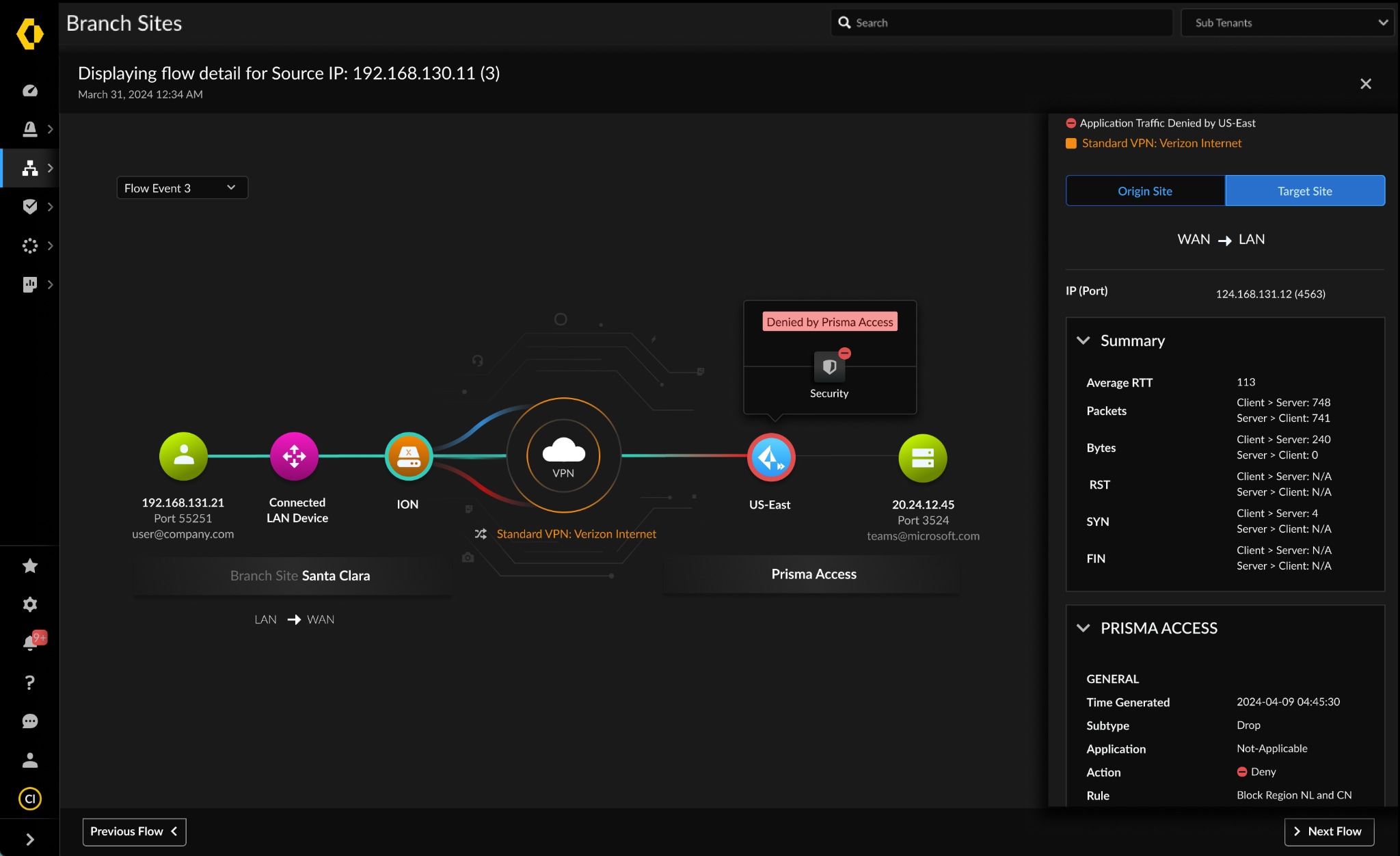1400x856 pixels.
Task: Open the Sub Tenants dropdown
Action: click(x=1287, y=23)
